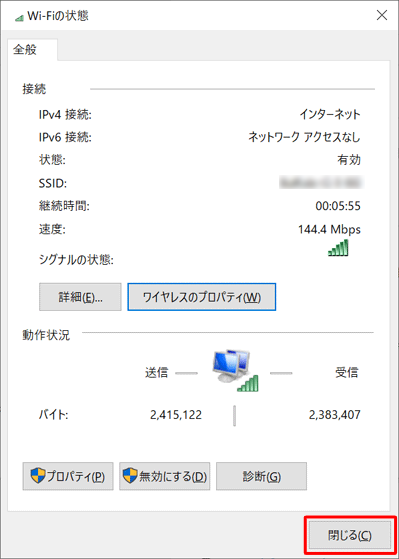
Task: Open 詳細(E)... connection details
Action: click(x=80, y=297)
